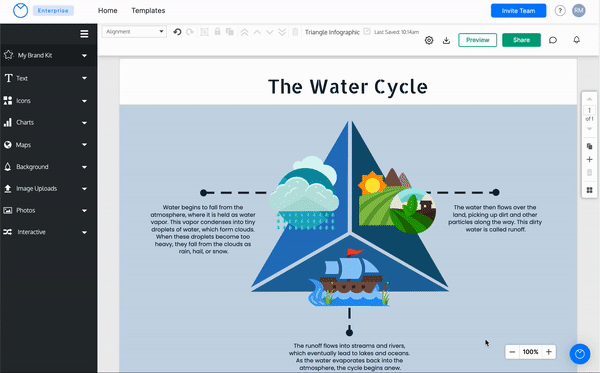Open the Alignment dropdown

click(x=134, y=32)
